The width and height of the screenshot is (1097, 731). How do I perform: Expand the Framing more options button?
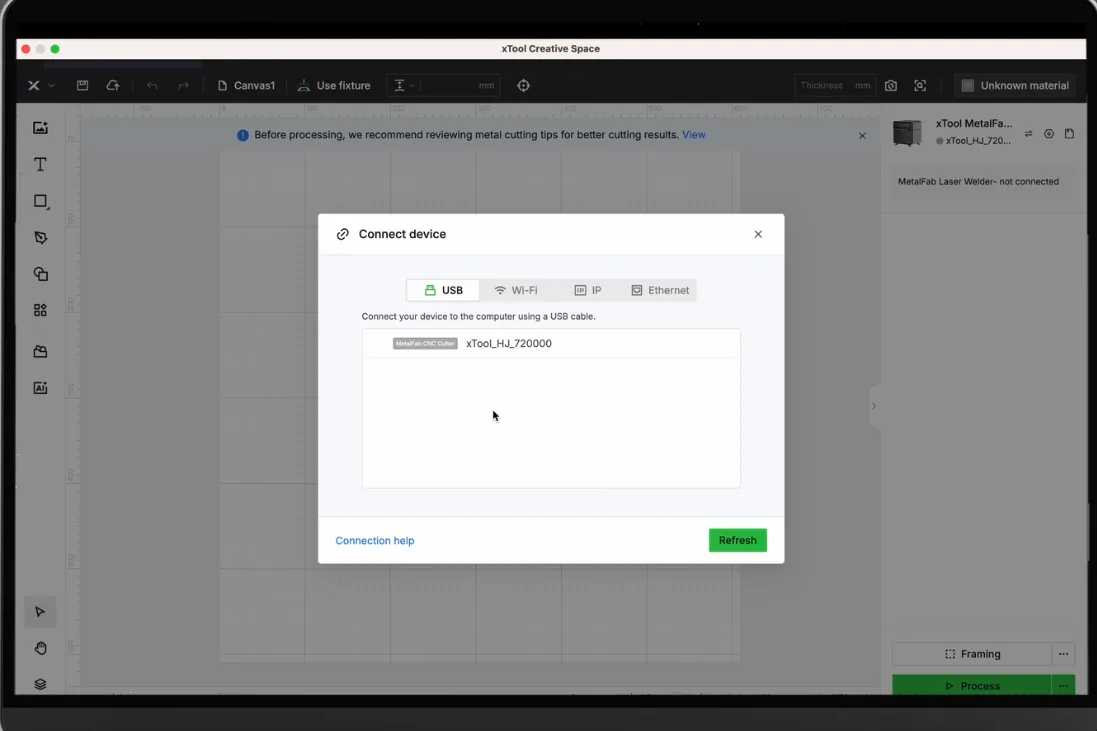pos(1063,654)
